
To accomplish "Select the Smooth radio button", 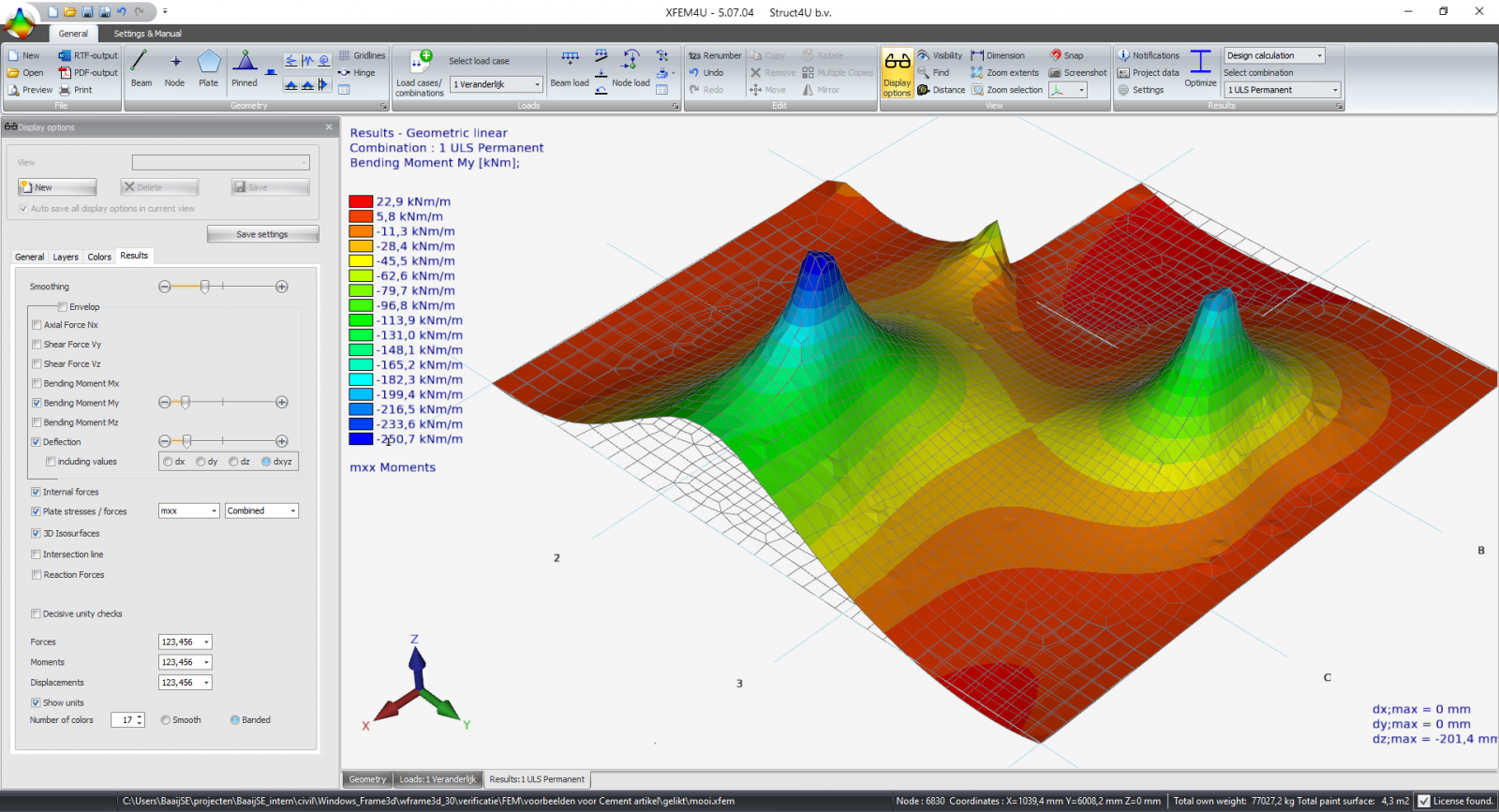I will [x=166, y=720].
